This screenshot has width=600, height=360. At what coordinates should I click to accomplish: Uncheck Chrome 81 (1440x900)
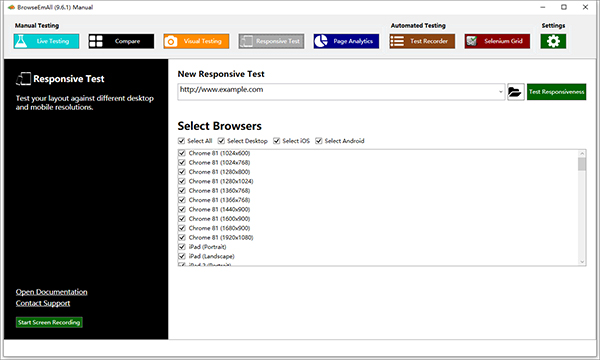[182, 209]
